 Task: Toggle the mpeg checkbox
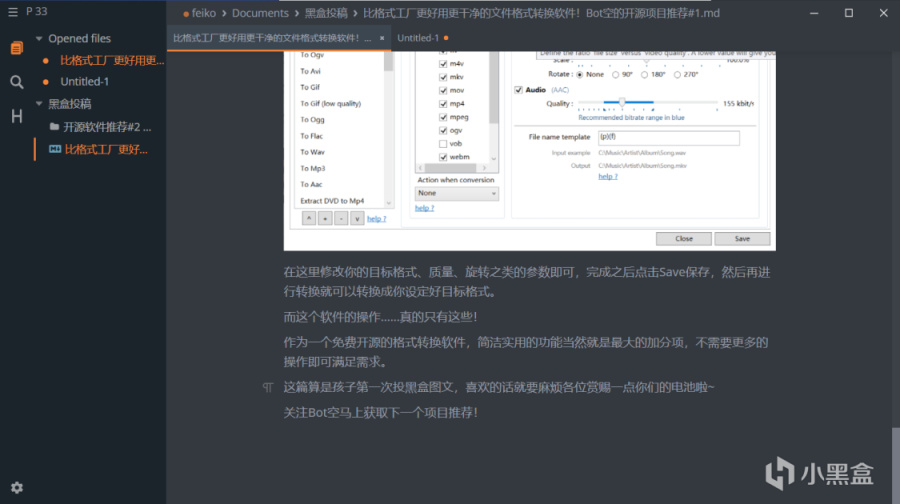[x=443, y=117]
